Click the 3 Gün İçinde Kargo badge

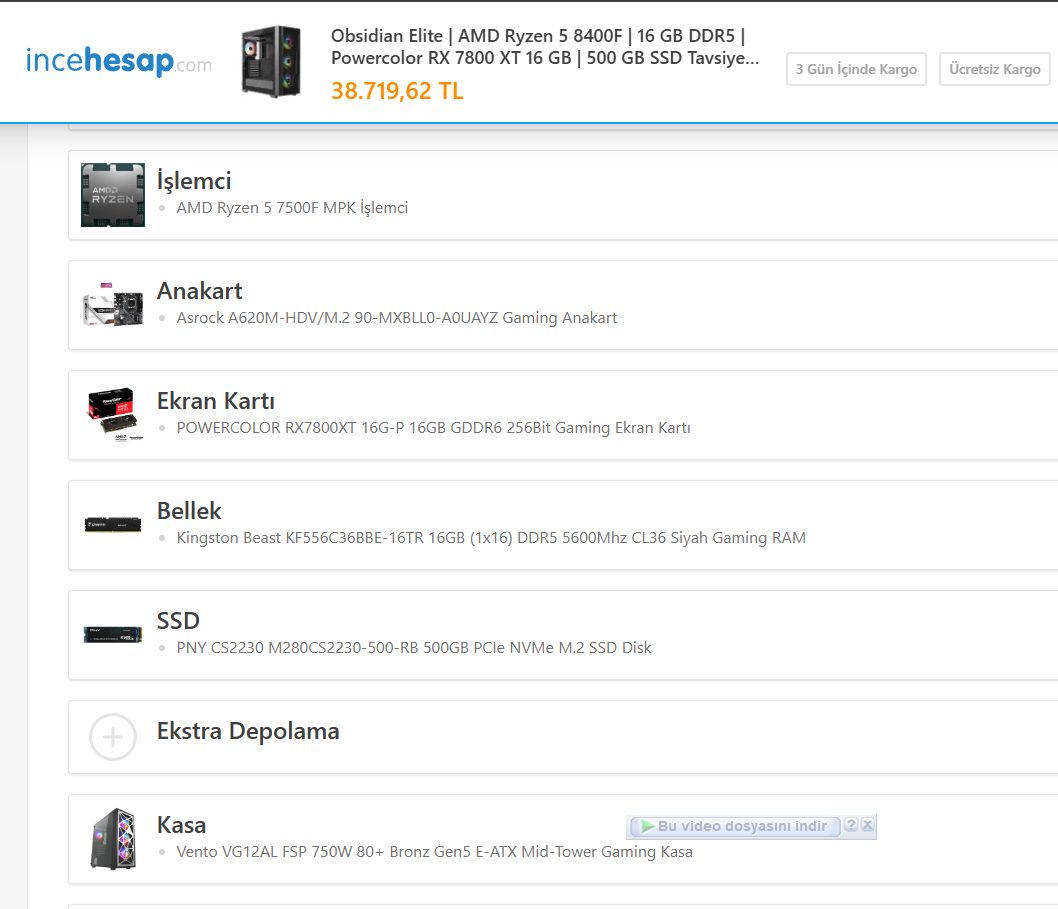[856, 69]
